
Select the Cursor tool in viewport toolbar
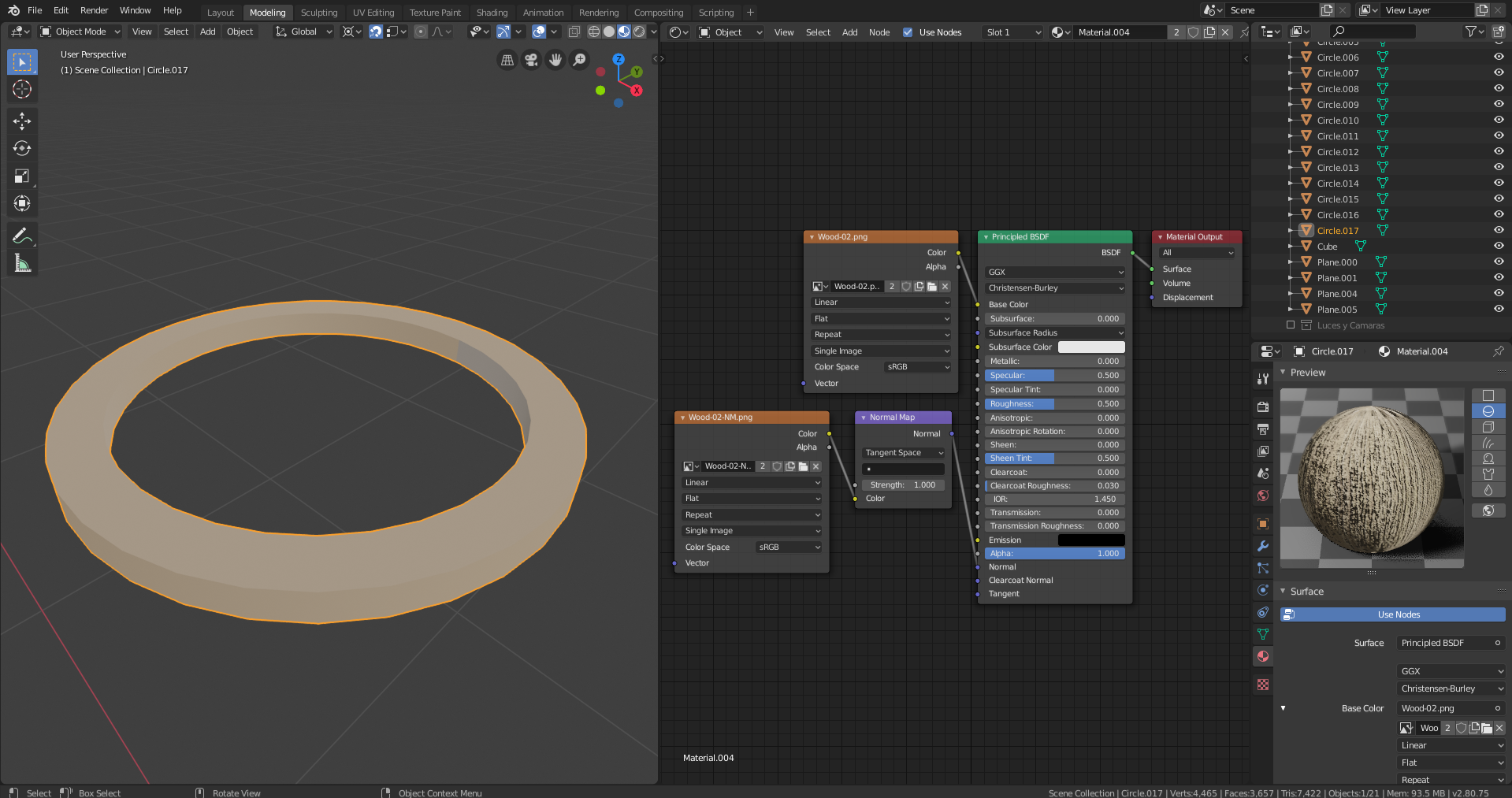click(x=22, y=89)
